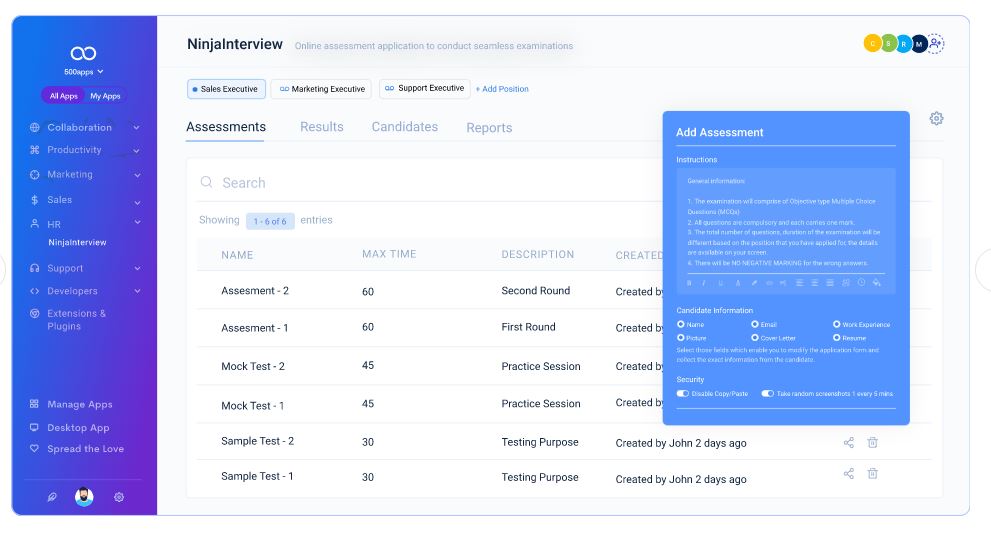
Task: Click the rocket icon beside the avatar
Action: pyautogui.click(x=52, y=497)
